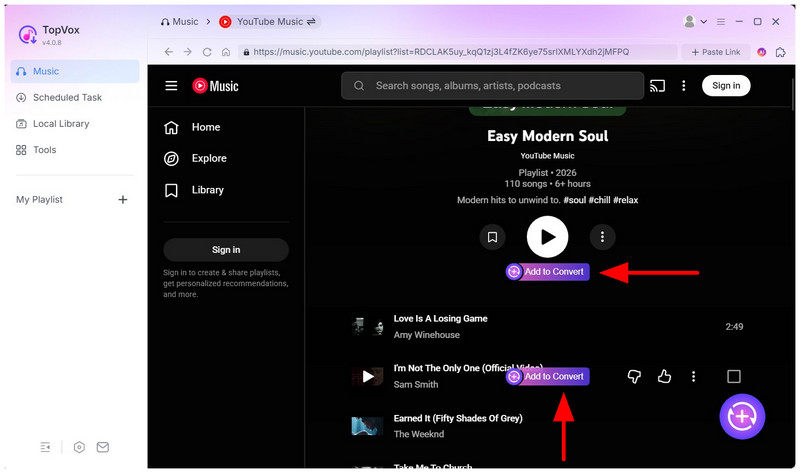800x473 pixels.
Task: Collapse sidebar using bottom-left list icon
Action: point(45,447)
